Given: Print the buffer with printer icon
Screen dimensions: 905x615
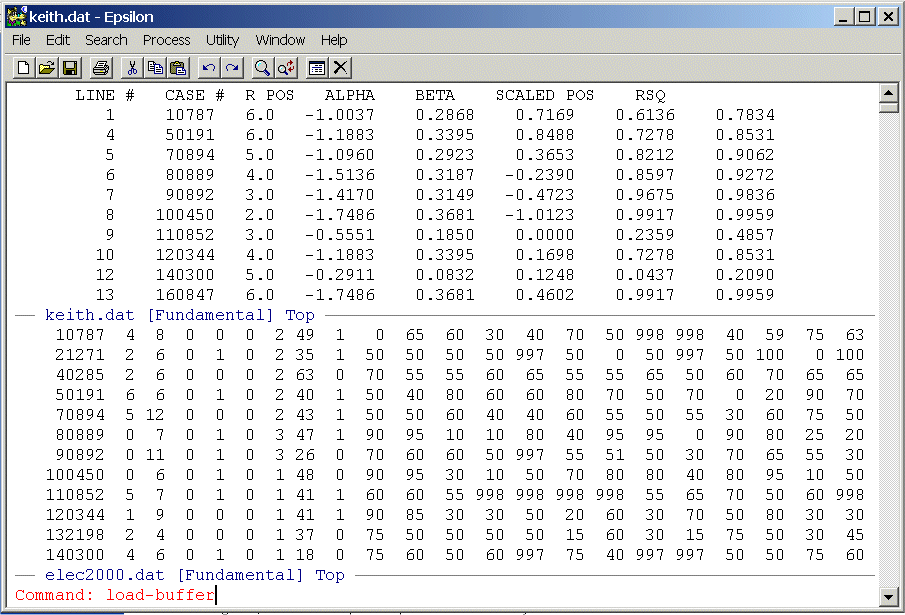Looking at the screenshot, I should pos(100,68).
